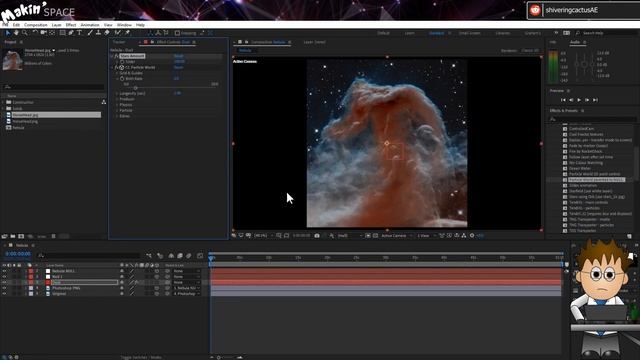Toggle Draft 3D in timeline
The width and height of the screenshot is (640, 360).
[x=160, y=256]
